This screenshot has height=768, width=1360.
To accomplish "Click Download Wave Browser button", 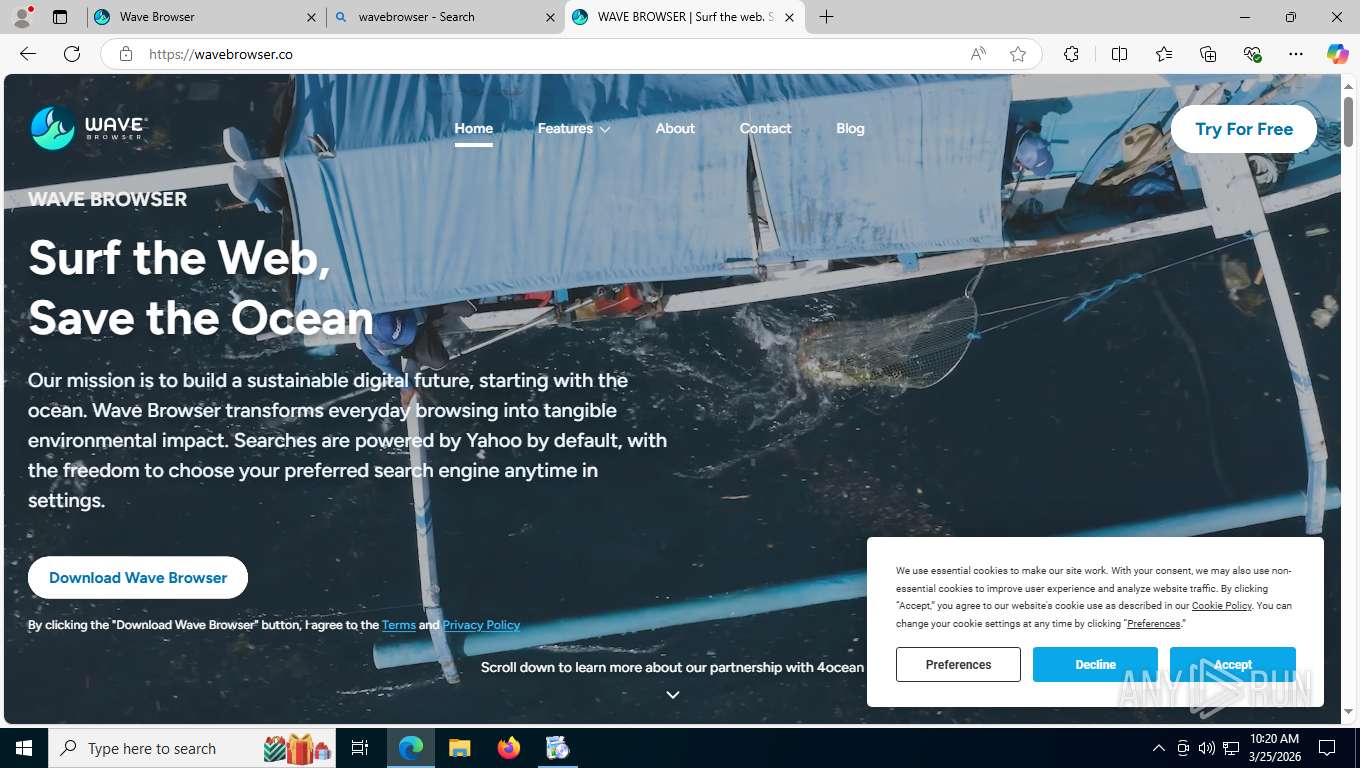I will tap(138, 577).
